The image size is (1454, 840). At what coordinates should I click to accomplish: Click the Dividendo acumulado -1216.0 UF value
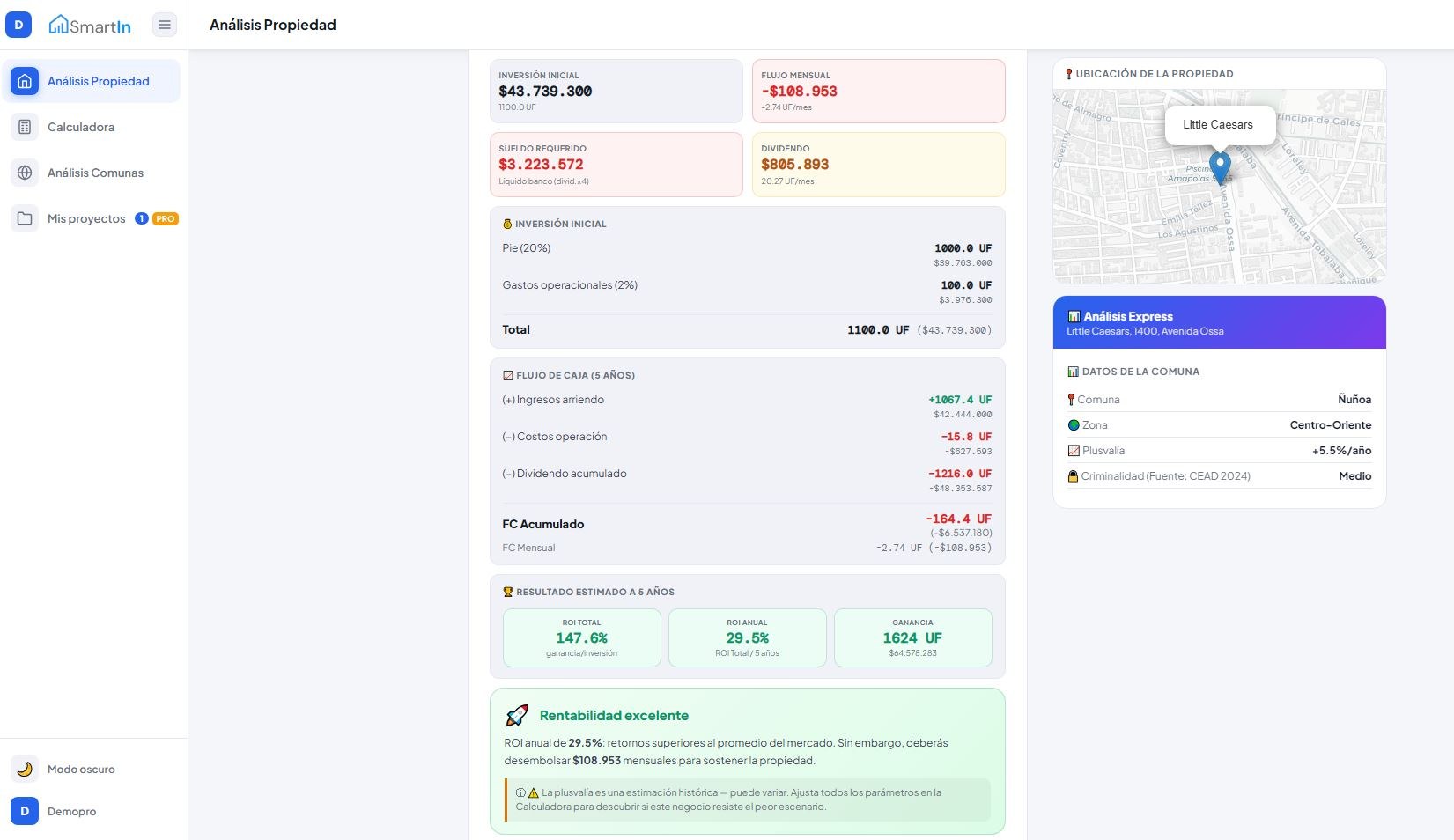[960, 474]
